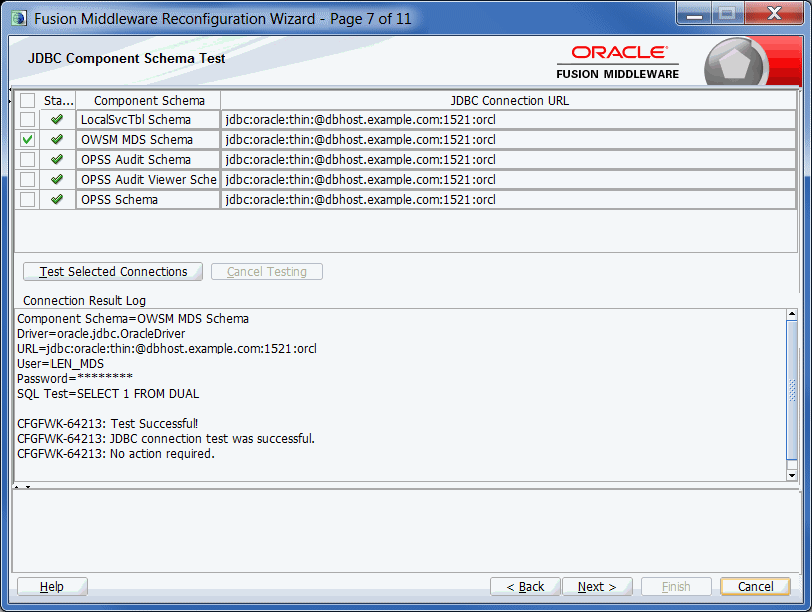Click the Connection Result Log scrollbar thumb
The height and width of the screenshot is (612, 812).
tap(792, 389)
